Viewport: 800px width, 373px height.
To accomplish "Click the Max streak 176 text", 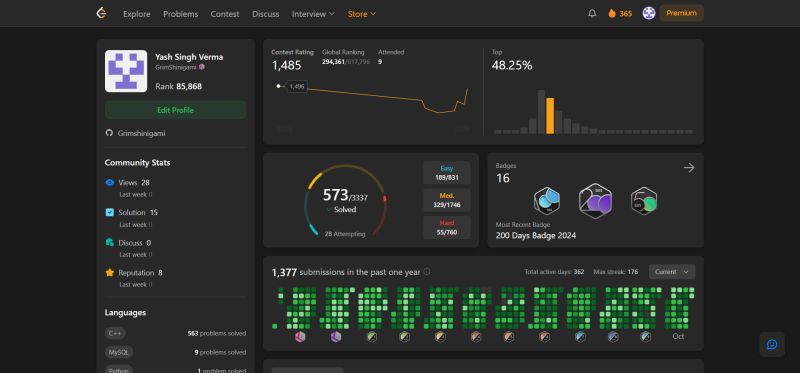I will 616,272.
